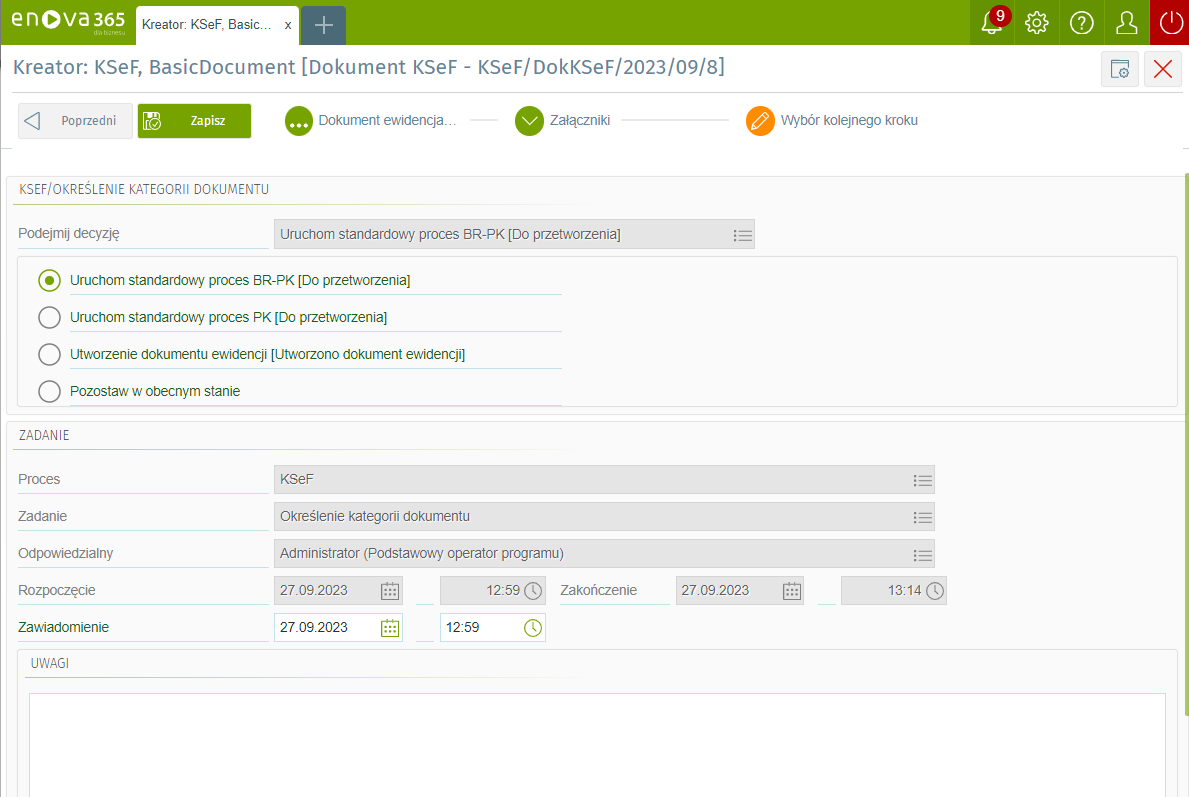The width and height of the screenshot is (1189, 797).
Task: Jump to the Załączniki wizard step
Action: click(529, 121)
